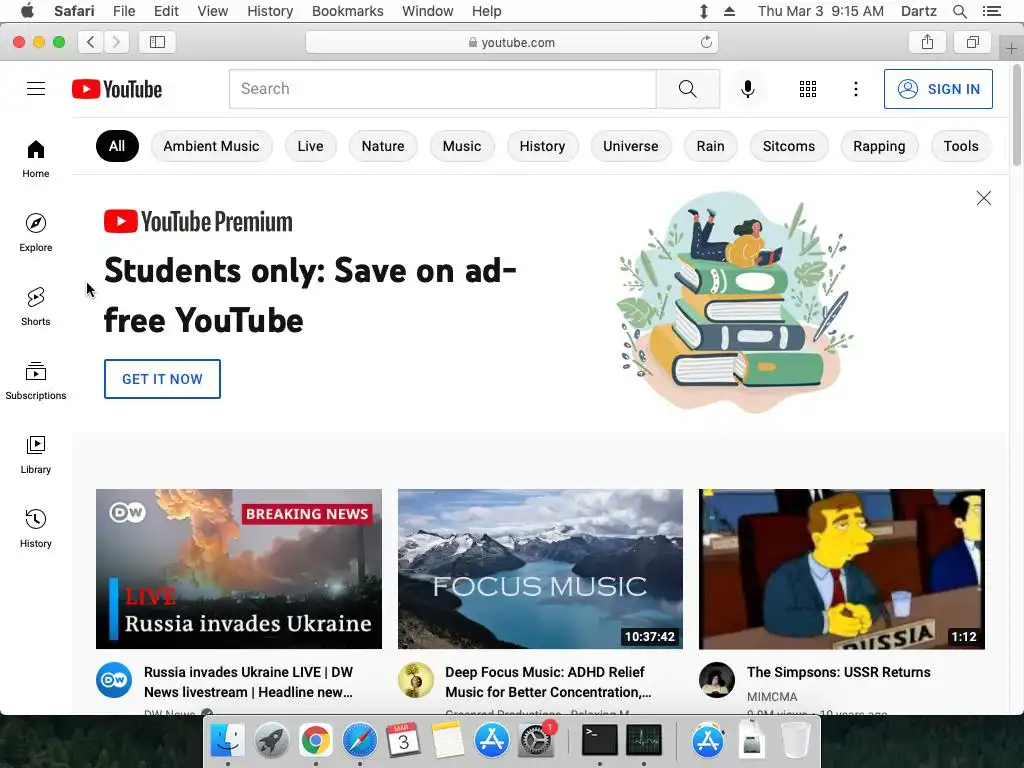Open the three-dot settings menu
The image size is (1024, 768).
pyautogui.click(x=856, y=89)
